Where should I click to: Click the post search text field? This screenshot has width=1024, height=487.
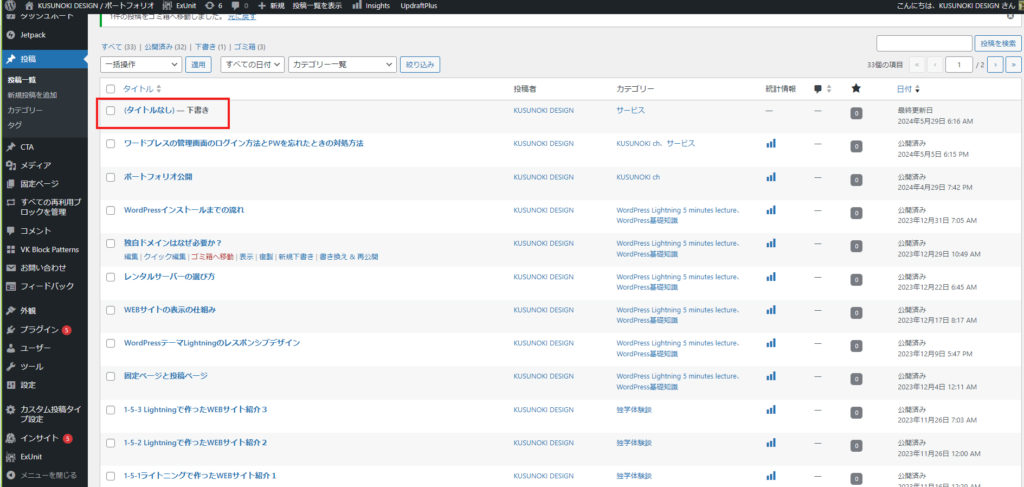point(923,44)
